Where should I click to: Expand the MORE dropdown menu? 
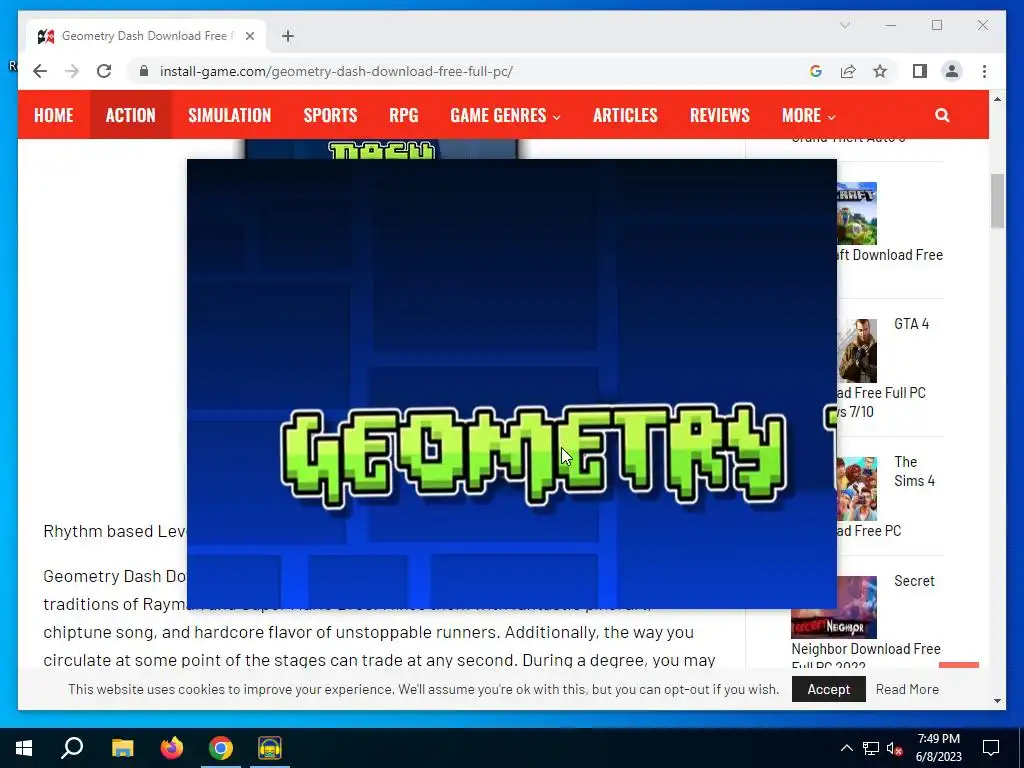808,115
